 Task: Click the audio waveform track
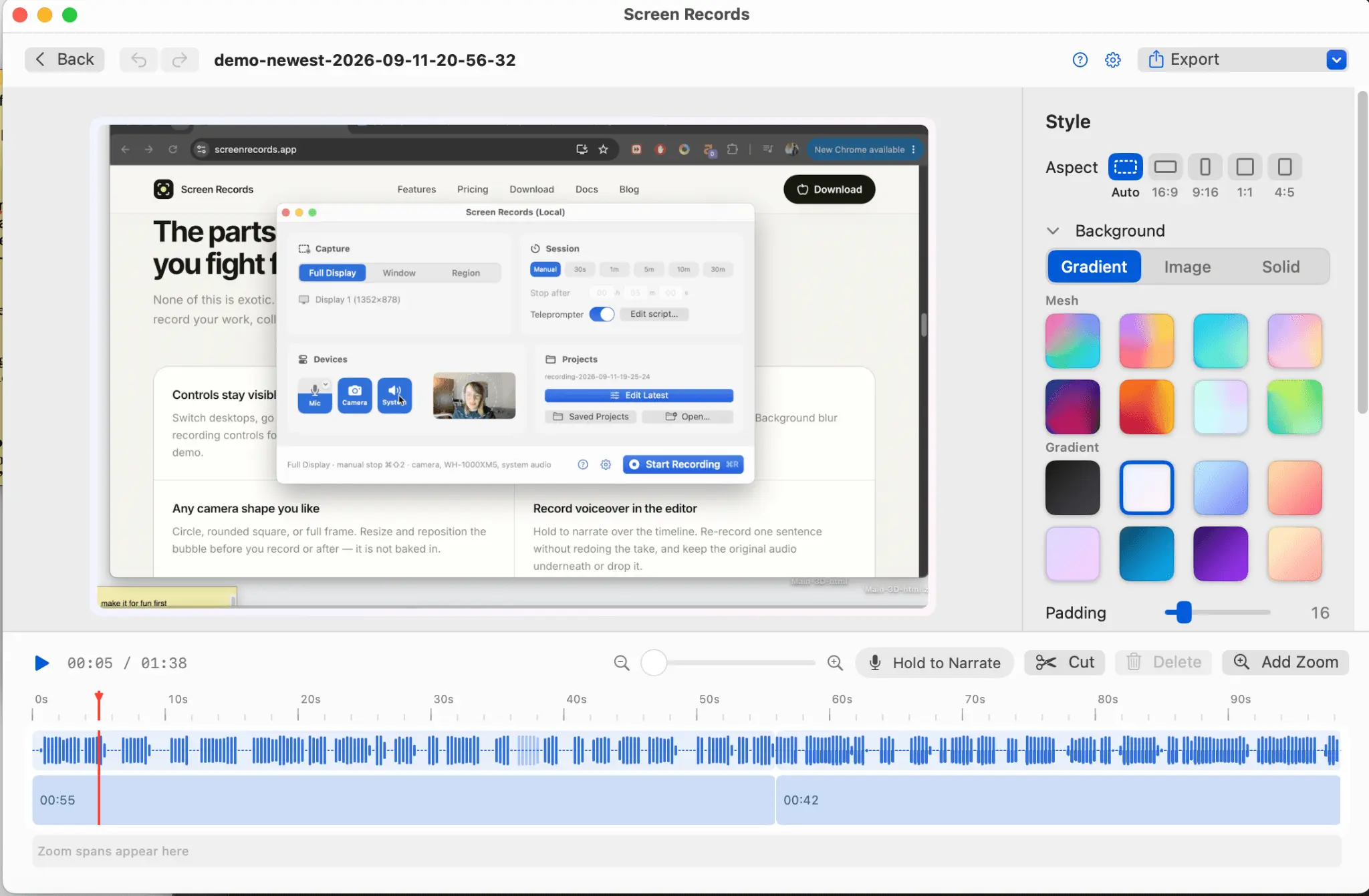(686, 750)
